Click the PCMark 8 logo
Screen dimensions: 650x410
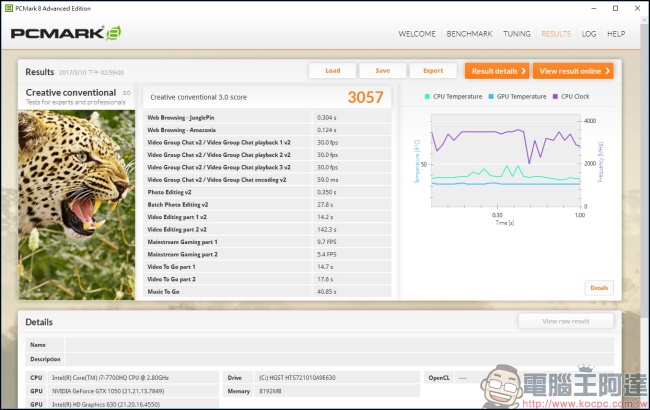(x=65, y=33)
